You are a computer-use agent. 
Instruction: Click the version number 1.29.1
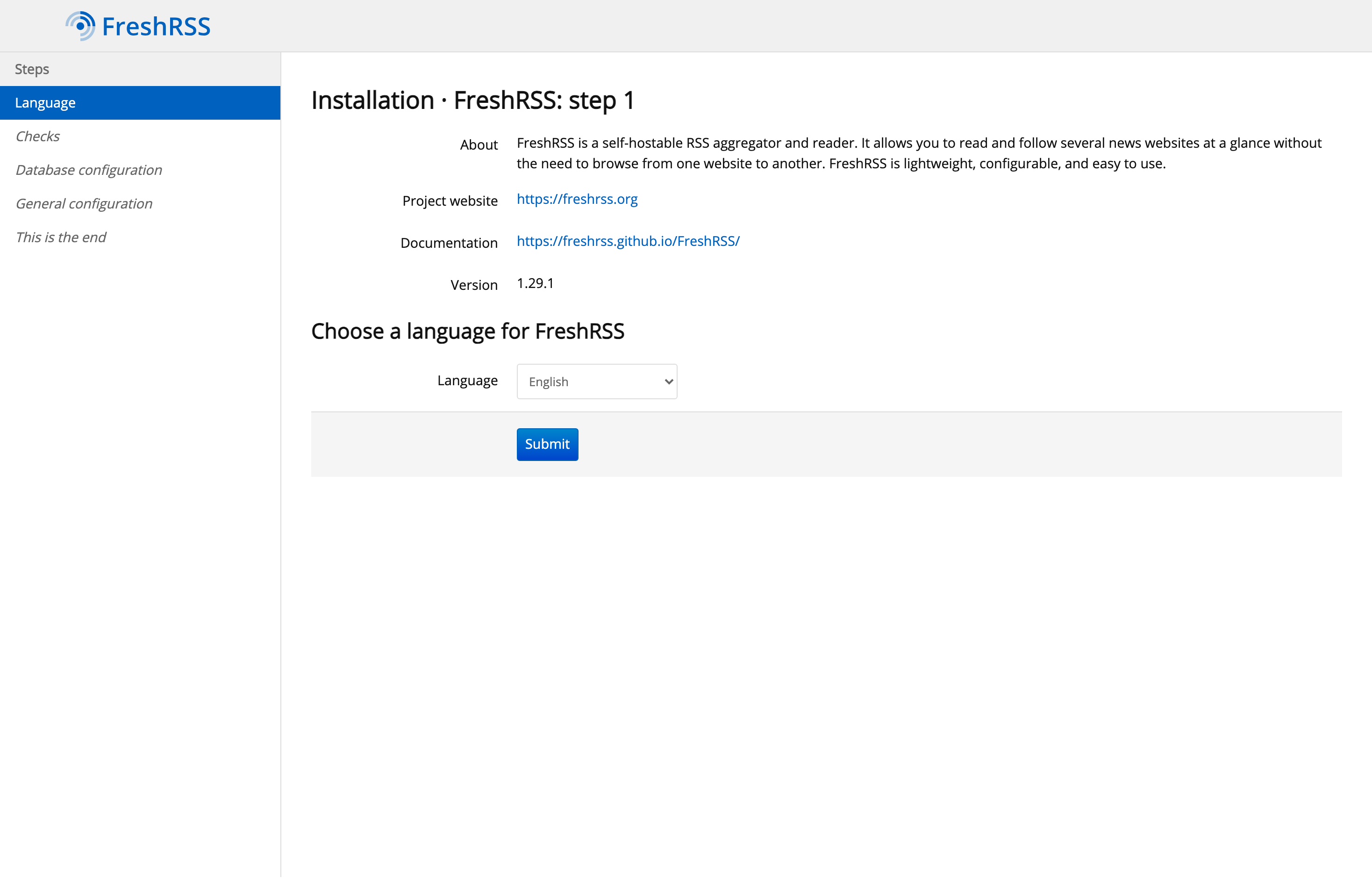[535, 283]
